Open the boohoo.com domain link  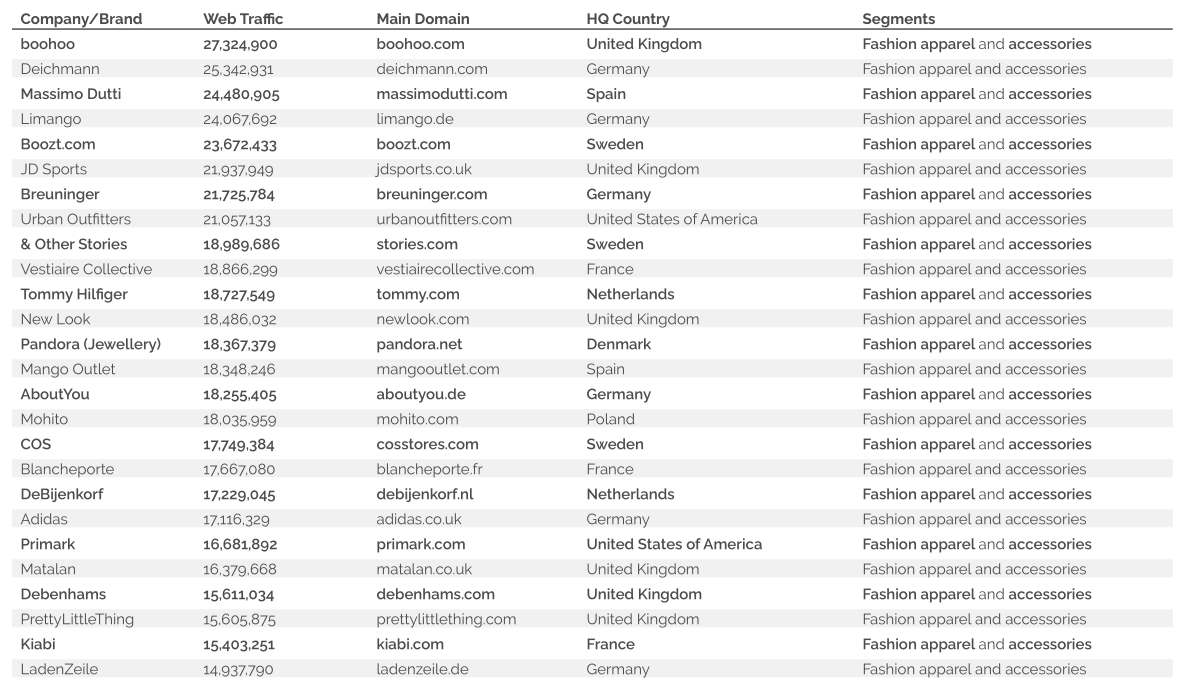tap(420, 44)
